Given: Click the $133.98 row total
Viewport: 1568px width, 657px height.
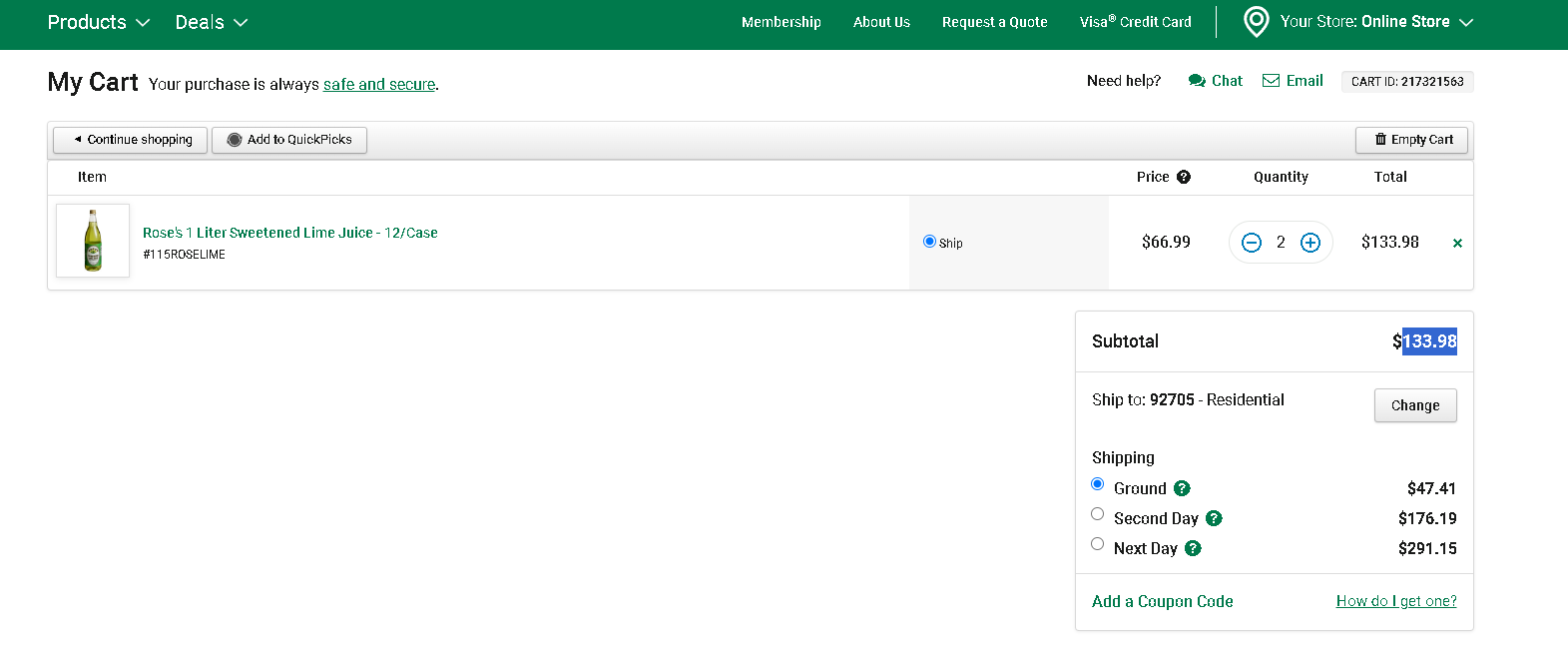Looking at the screenshot, I should coord(1390,242).
